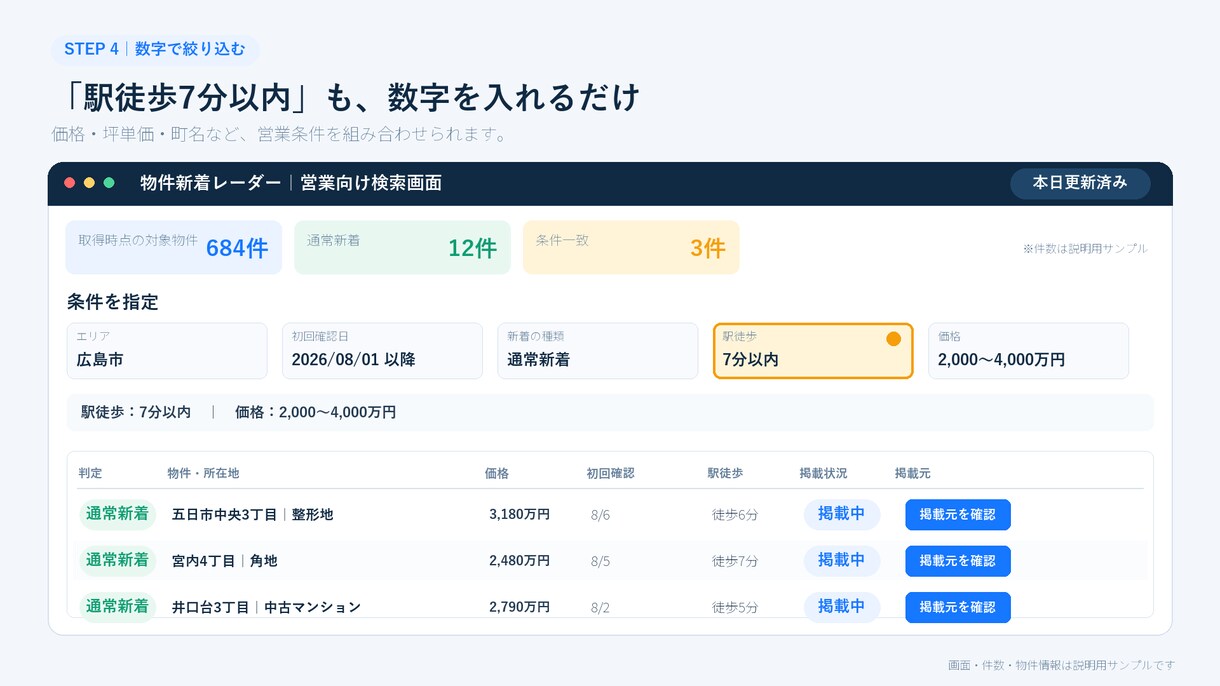Click the ※件数は説明用サンプル note
This screenshot has height=686, width=1220.
[1085, 248]
